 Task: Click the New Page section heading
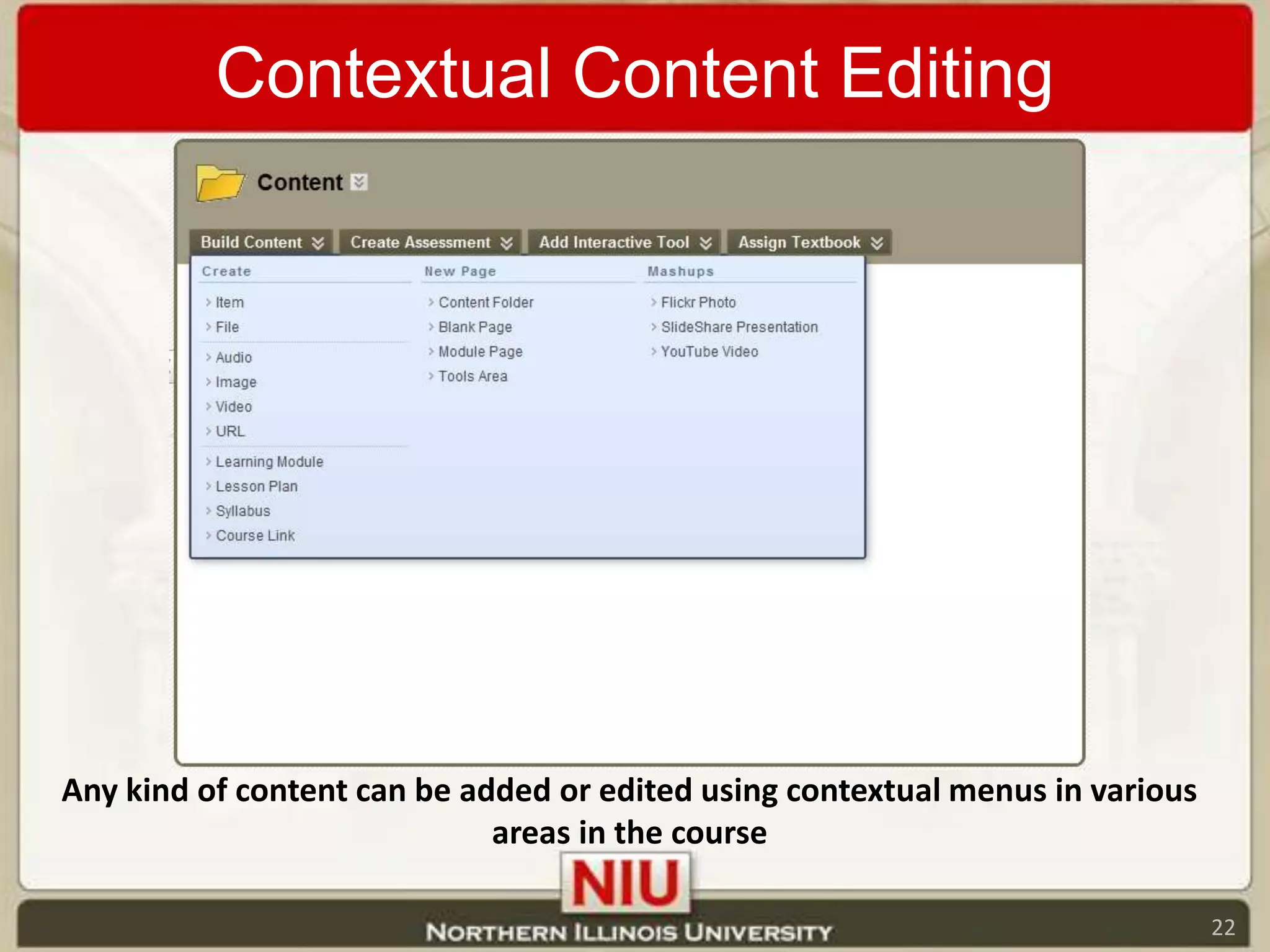(460, 271)
